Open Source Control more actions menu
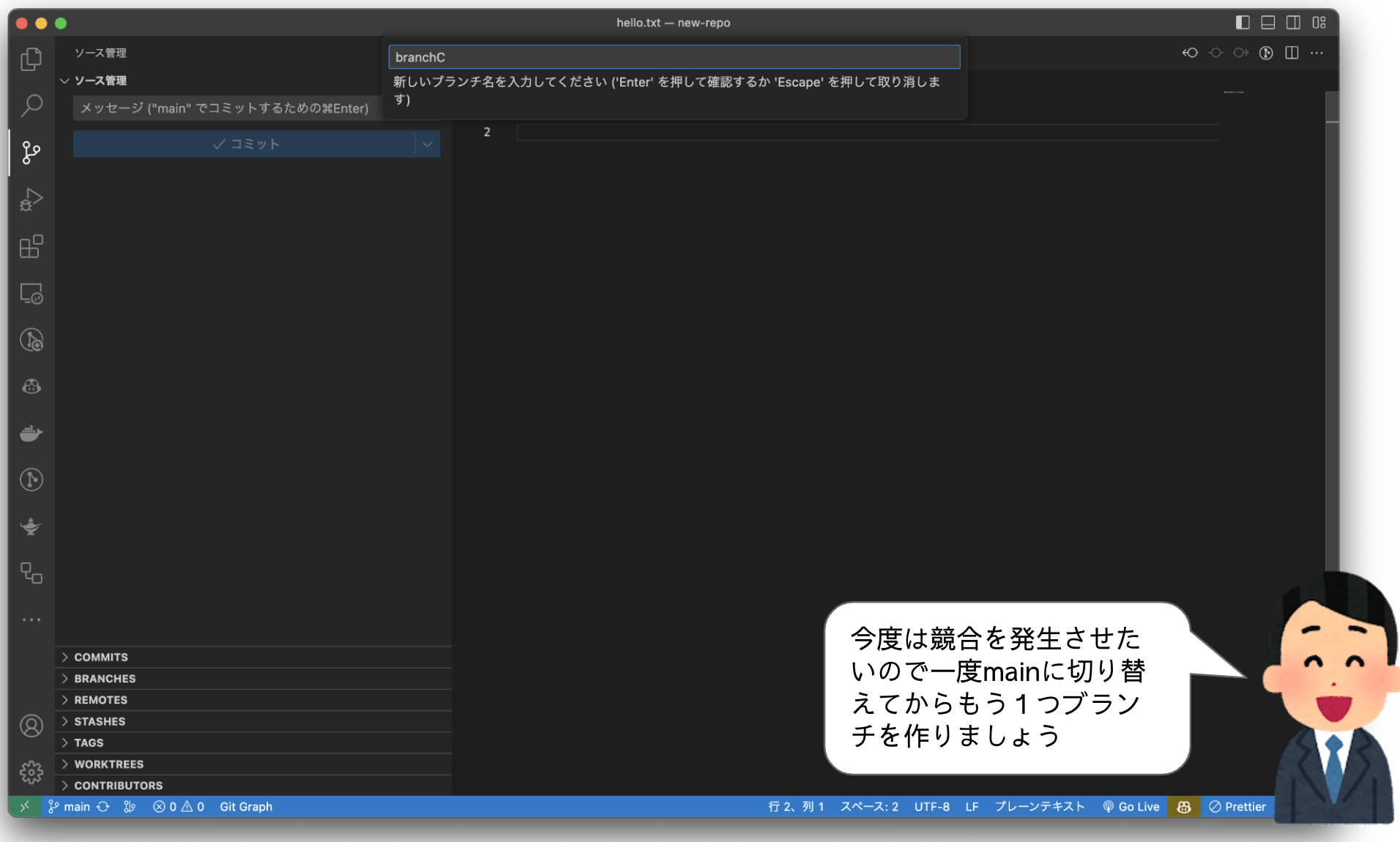This screenshot has width=1400, height=842. click(1318, 53)
